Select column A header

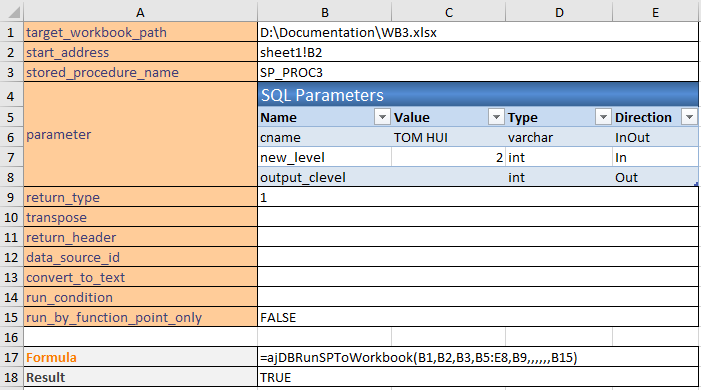(x=140, y=13)
